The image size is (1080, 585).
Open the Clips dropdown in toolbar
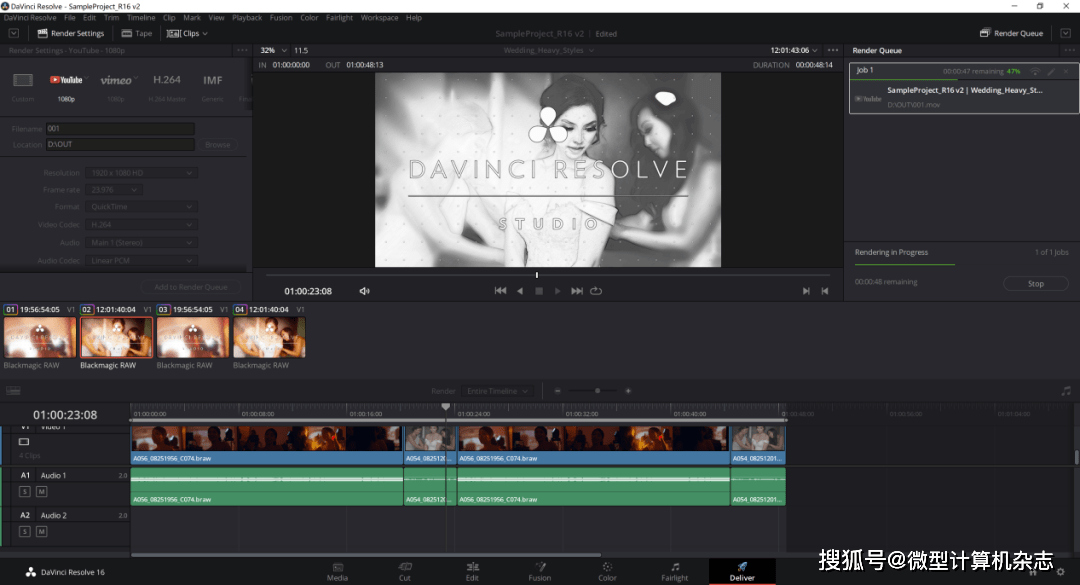click(x=187, y=33)
